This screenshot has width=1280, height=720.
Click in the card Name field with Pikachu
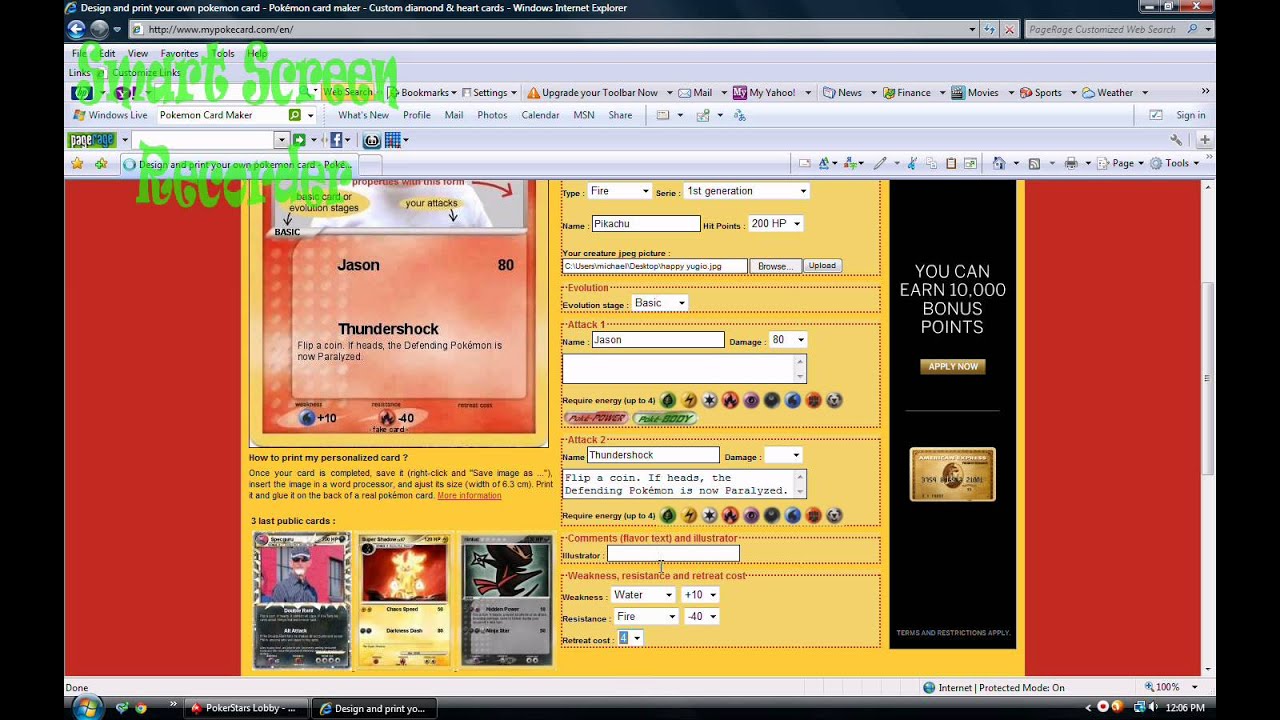(645, 224)
